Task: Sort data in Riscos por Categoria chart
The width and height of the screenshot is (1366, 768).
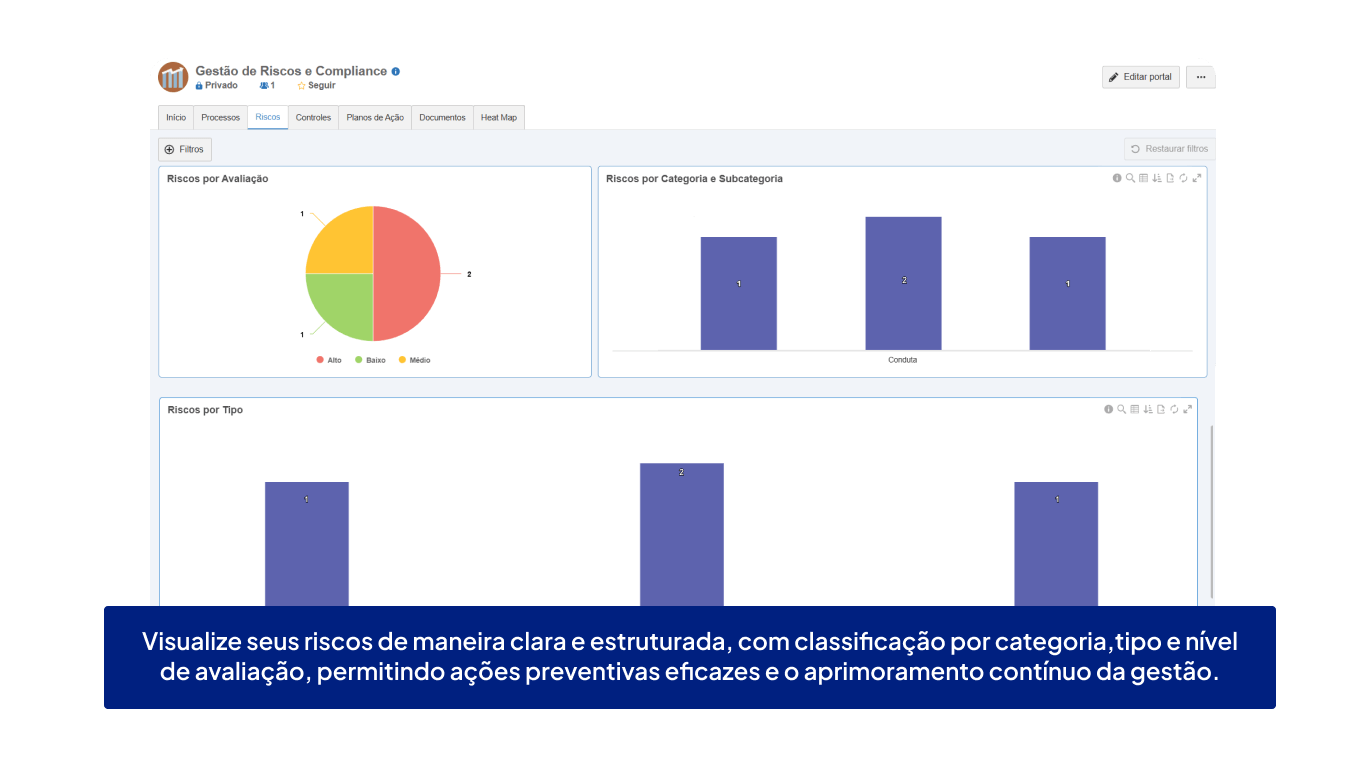Action: pos(1156,178)
